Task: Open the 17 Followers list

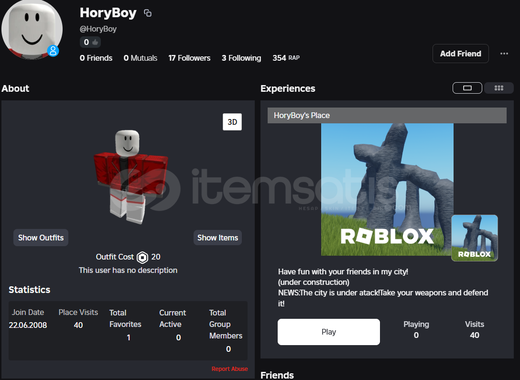Action: [x=189, y=58]
